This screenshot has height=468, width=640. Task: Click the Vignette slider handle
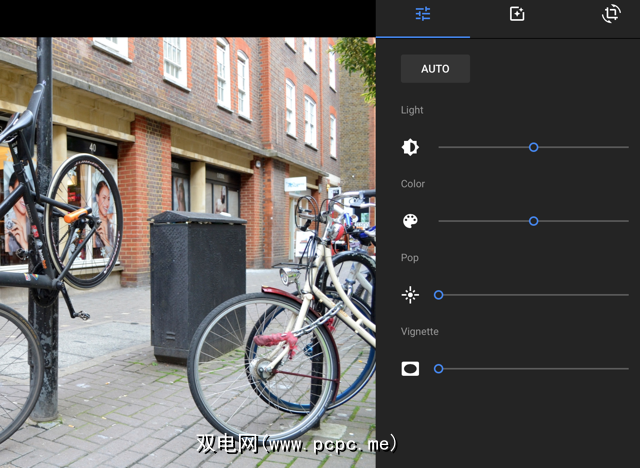tap(438, 369)
